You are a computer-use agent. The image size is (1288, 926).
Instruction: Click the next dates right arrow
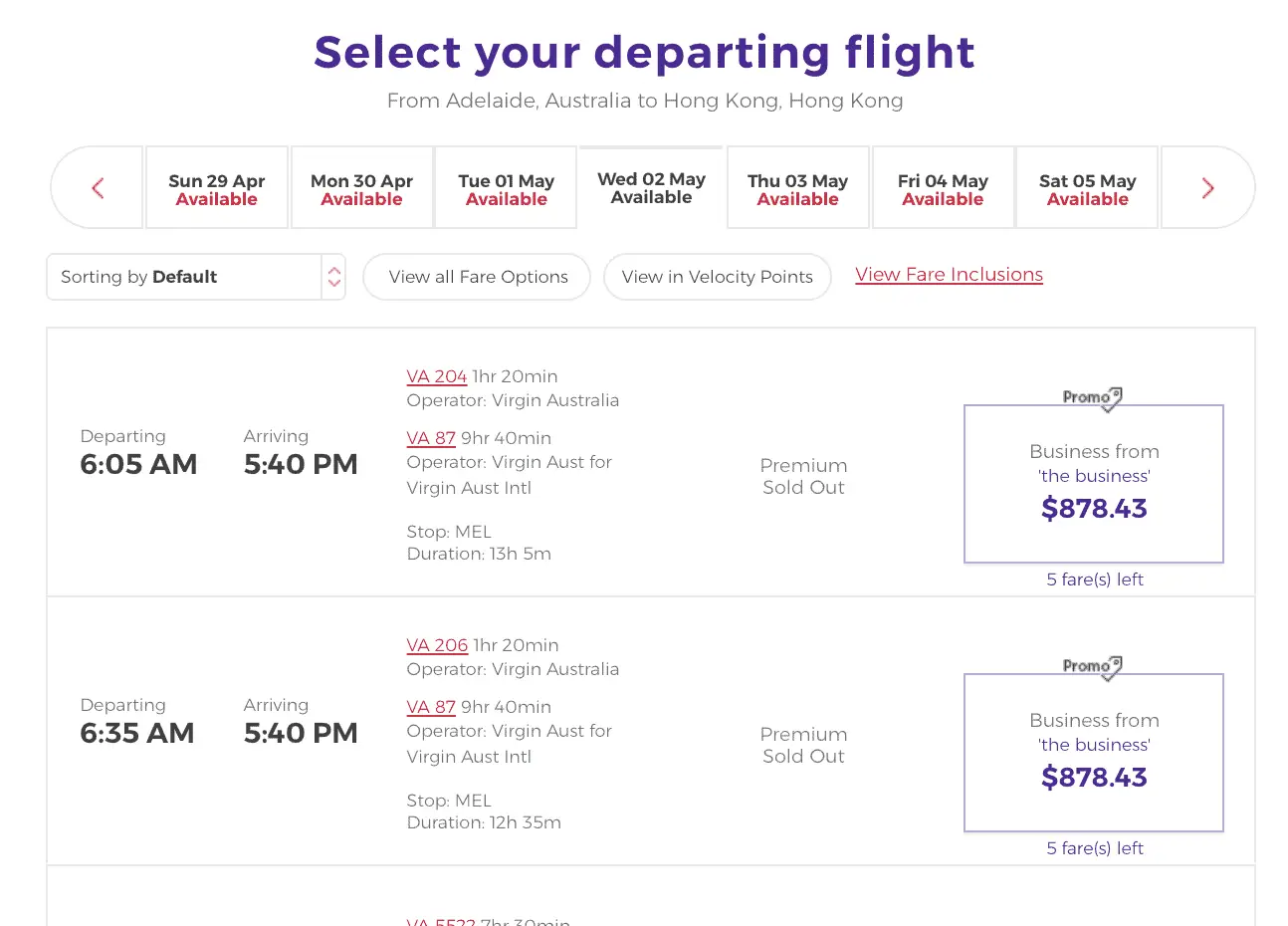[1207, 188]
